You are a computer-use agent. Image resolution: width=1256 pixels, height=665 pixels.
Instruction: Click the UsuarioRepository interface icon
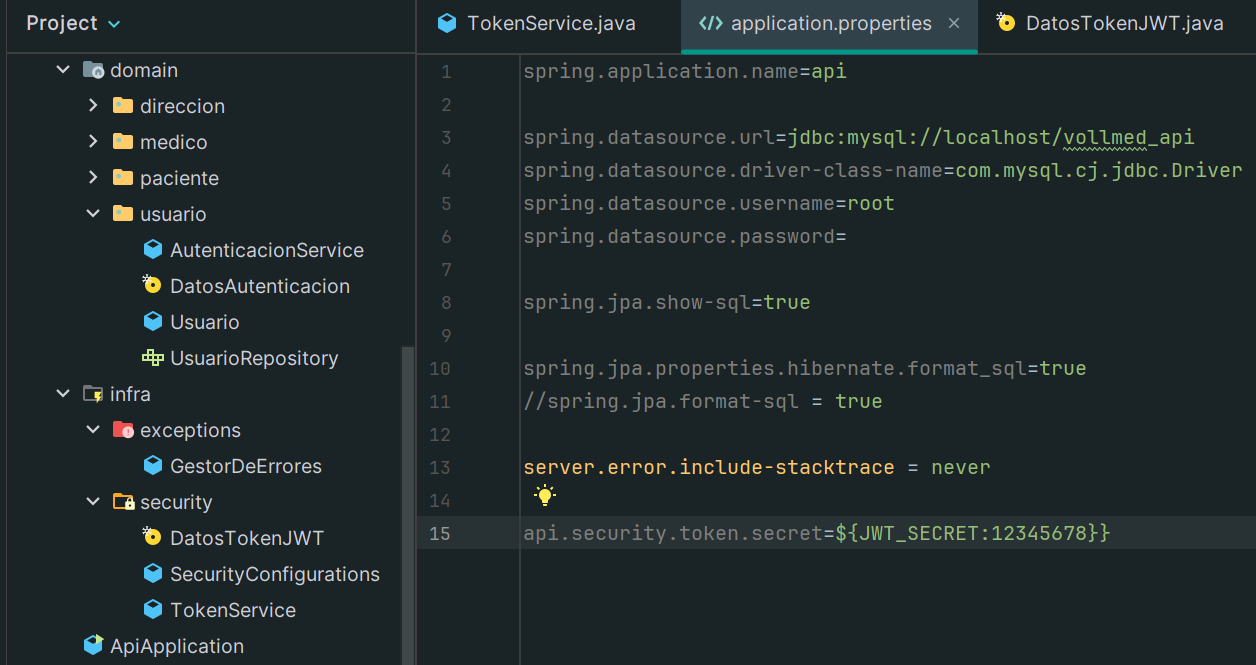pos(153,357)
